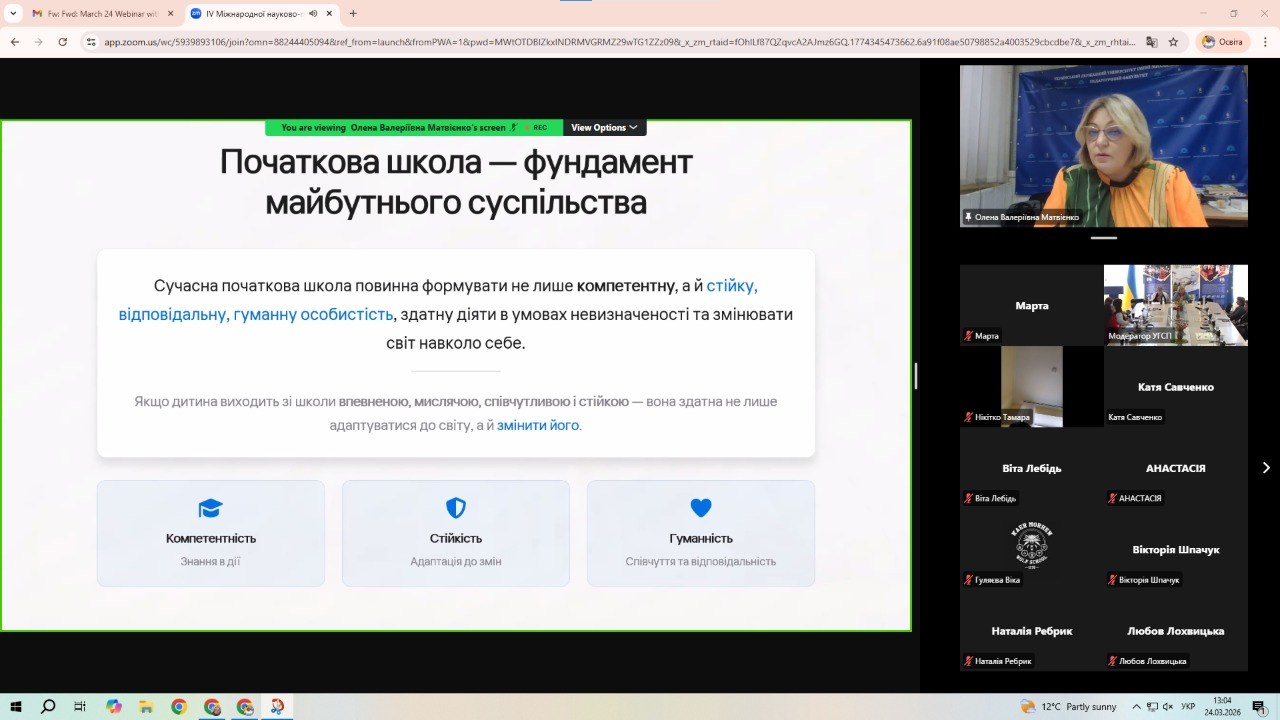Click the site info icon in address bar
Image resolution: width=1280 pixels, height=720 pixels.
(x=90, y=41)
